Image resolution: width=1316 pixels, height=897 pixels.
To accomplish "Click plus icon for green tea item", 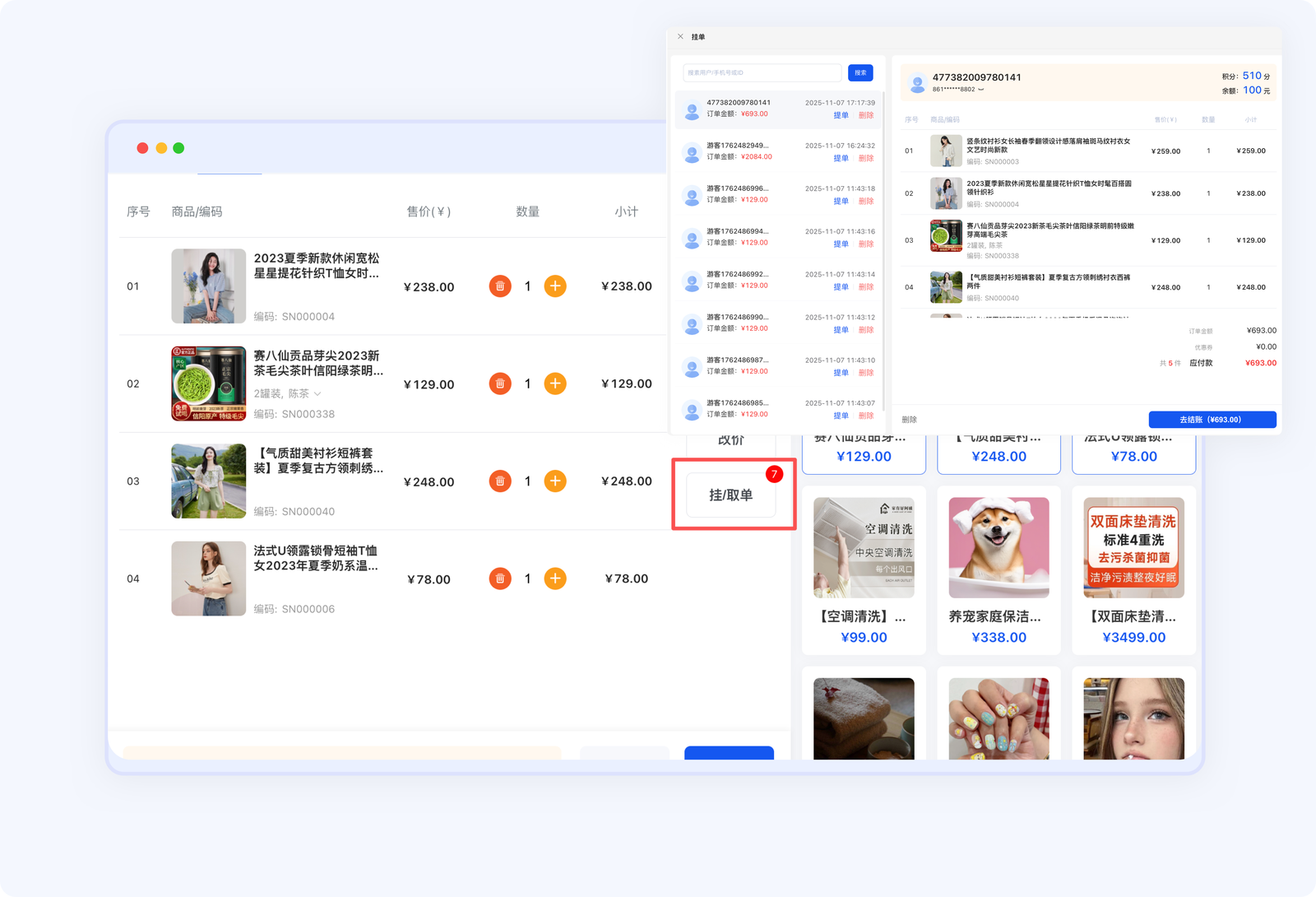I will click(555, 383).
